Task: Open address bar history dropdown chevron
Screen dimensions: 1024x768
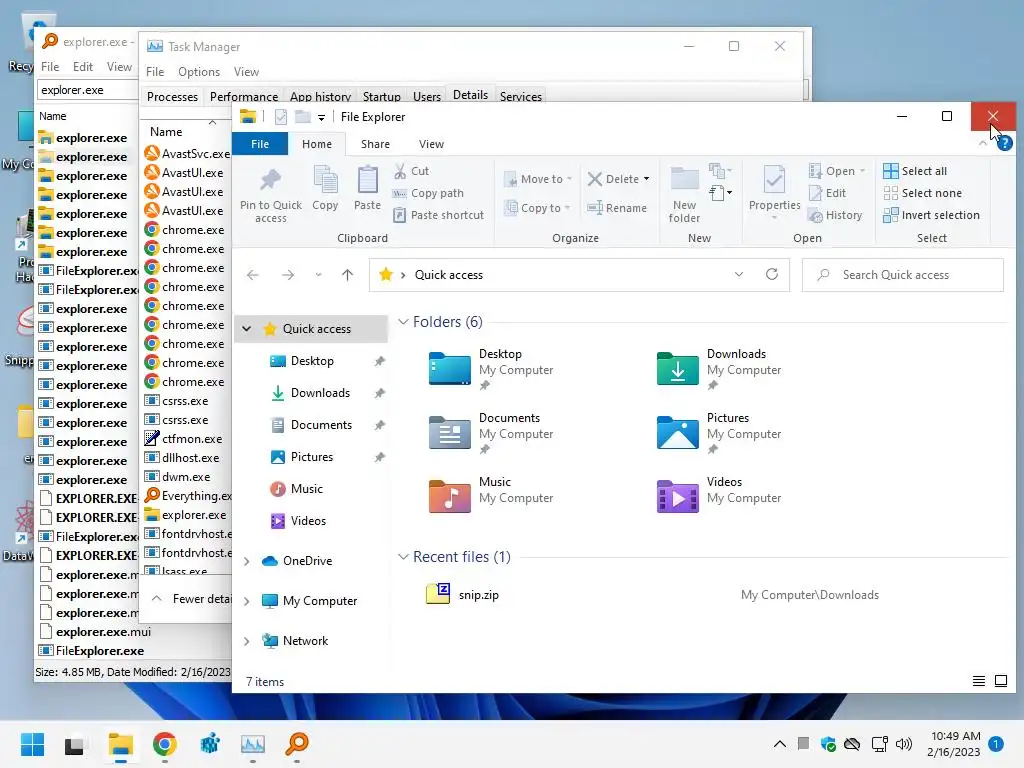Action: [739, 274]
